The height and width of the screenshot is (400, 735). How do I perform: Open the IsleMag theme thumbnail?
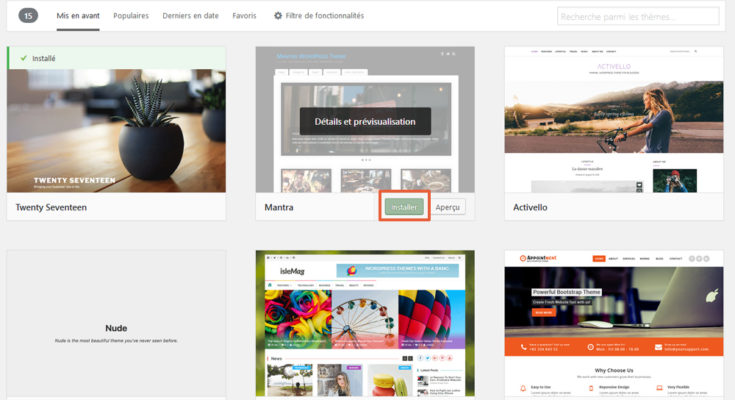365,323
